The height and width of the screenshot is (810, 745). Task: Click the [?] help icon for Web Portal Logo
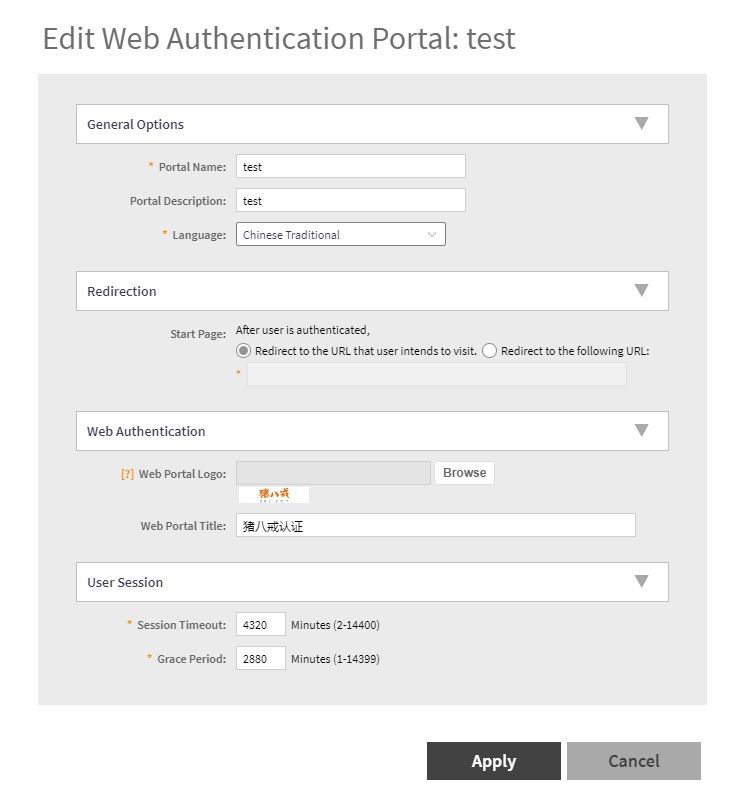[127, 474]
